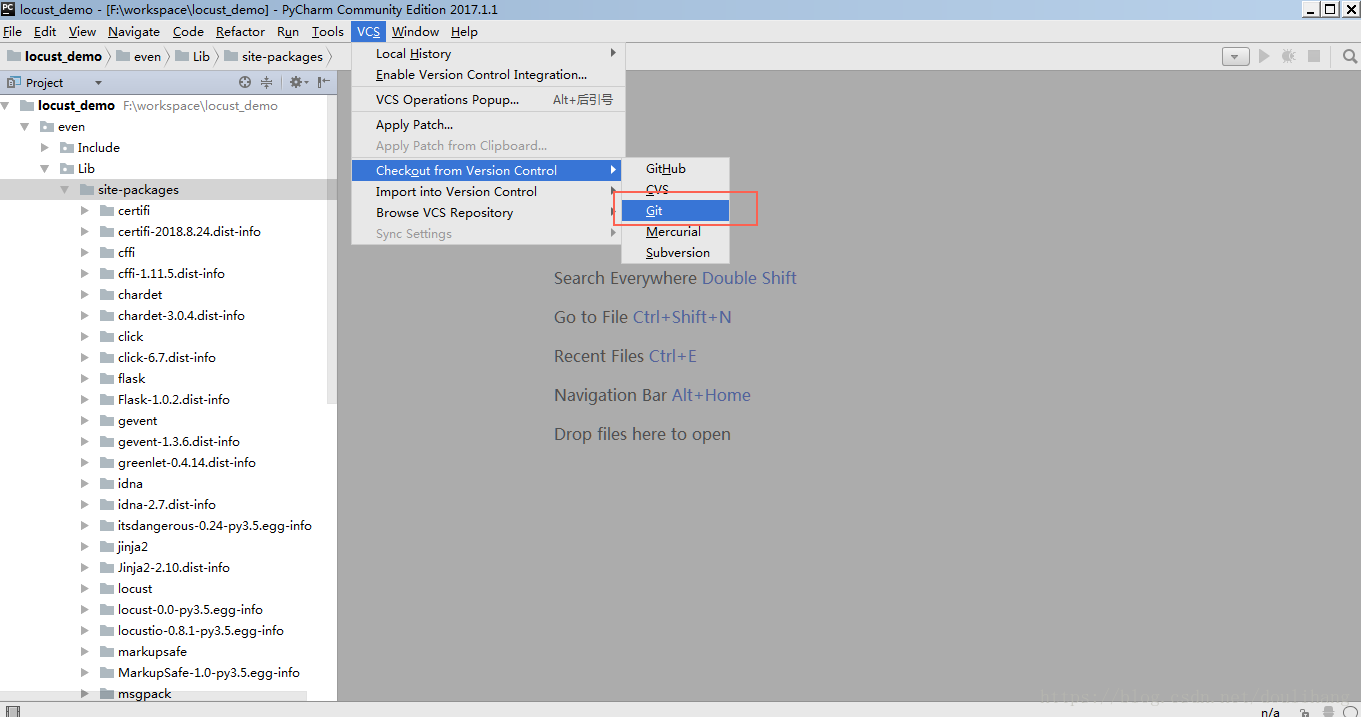Click the Hide Project panel icon
The height and width of the screenshot is (717, 1361).
(x=324, y=82)
